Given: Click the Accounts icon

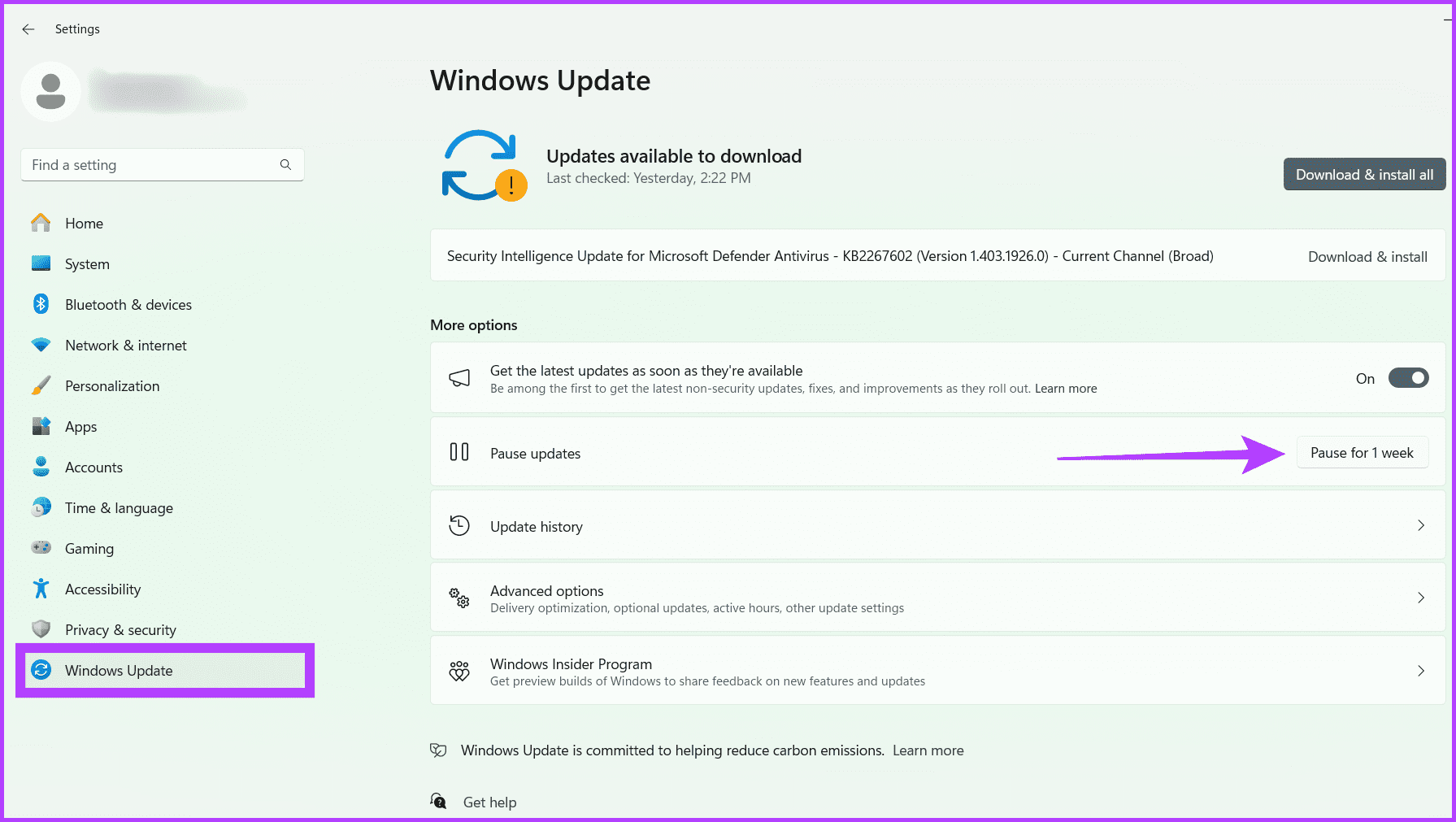Looking at the screenshot, I should click(x=41, y=467).
